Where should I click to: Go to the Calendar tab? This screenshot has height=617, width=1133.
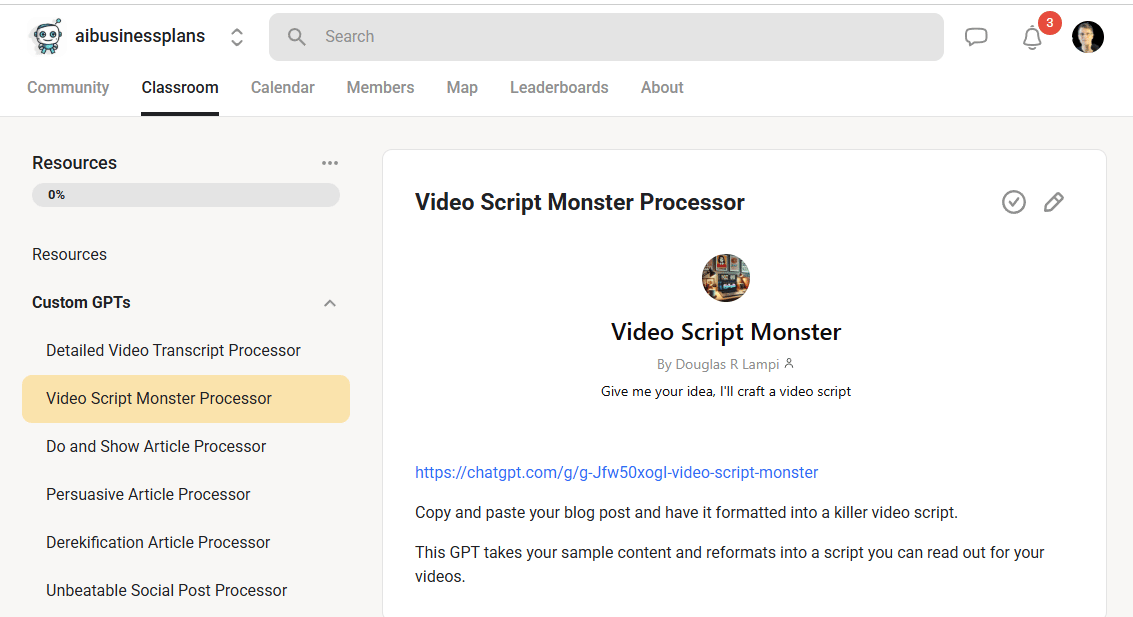pos(283,87)
